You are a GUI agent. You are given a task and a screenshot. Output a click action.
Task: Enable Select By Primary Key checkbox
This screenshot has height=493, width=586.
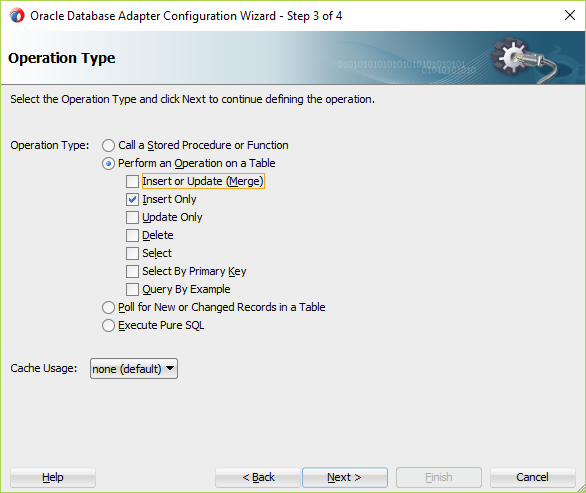[132, 271]
